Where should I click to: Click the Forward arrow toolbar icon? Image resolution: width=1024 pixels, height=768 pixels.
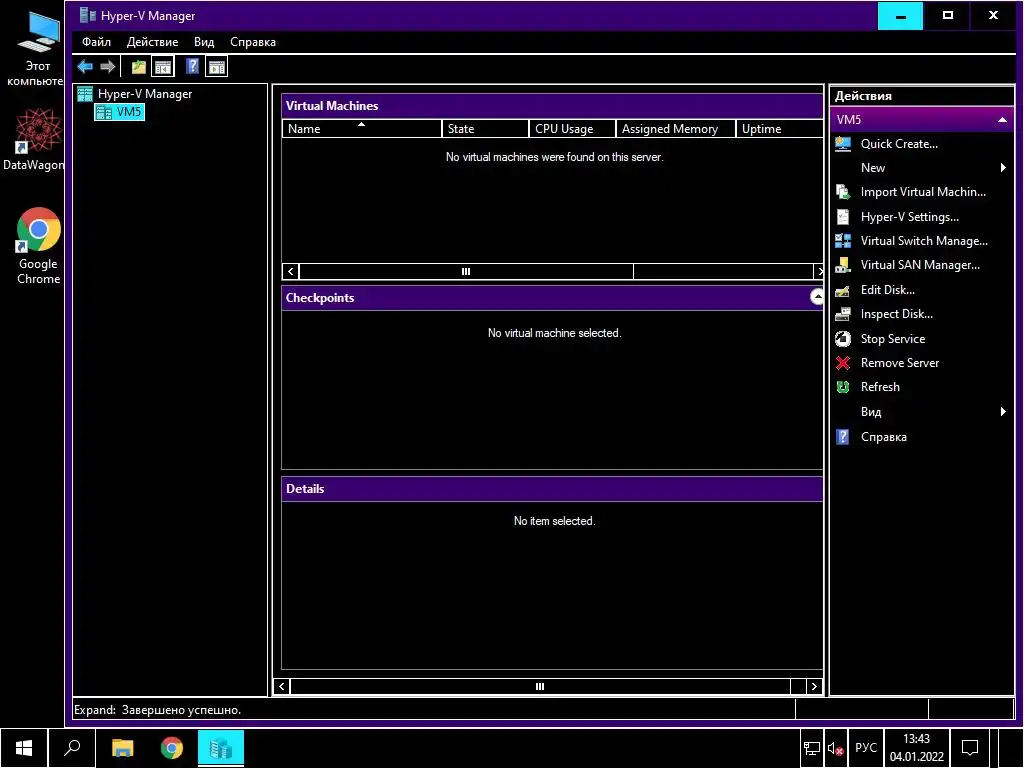pos(108,67)
